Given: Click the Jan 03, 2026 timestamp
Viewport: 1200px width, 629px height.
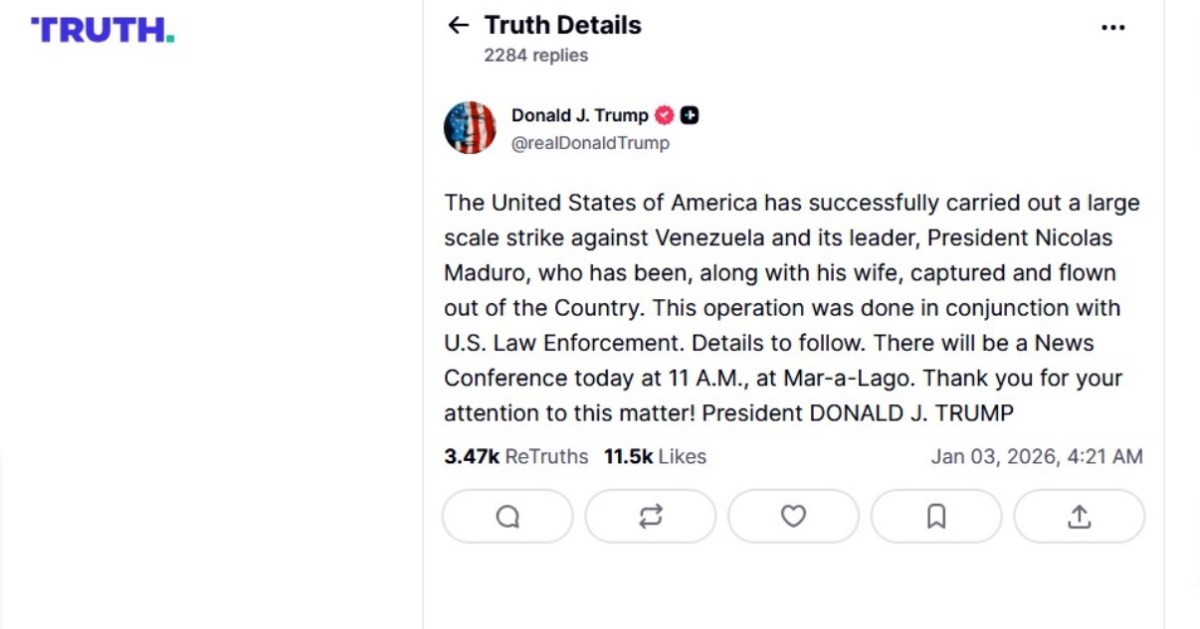Looking at the screenshot, I should click(1037, 456).
